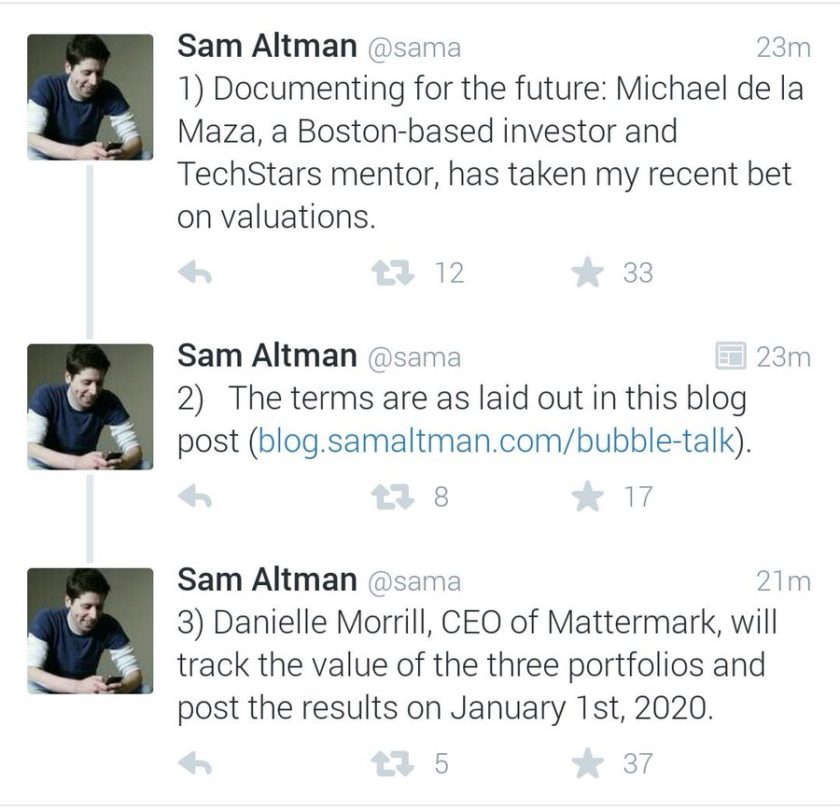Open the summary card icon on second tweet
Viewport: 840px width, 810px height.
[x=731, y=356]
